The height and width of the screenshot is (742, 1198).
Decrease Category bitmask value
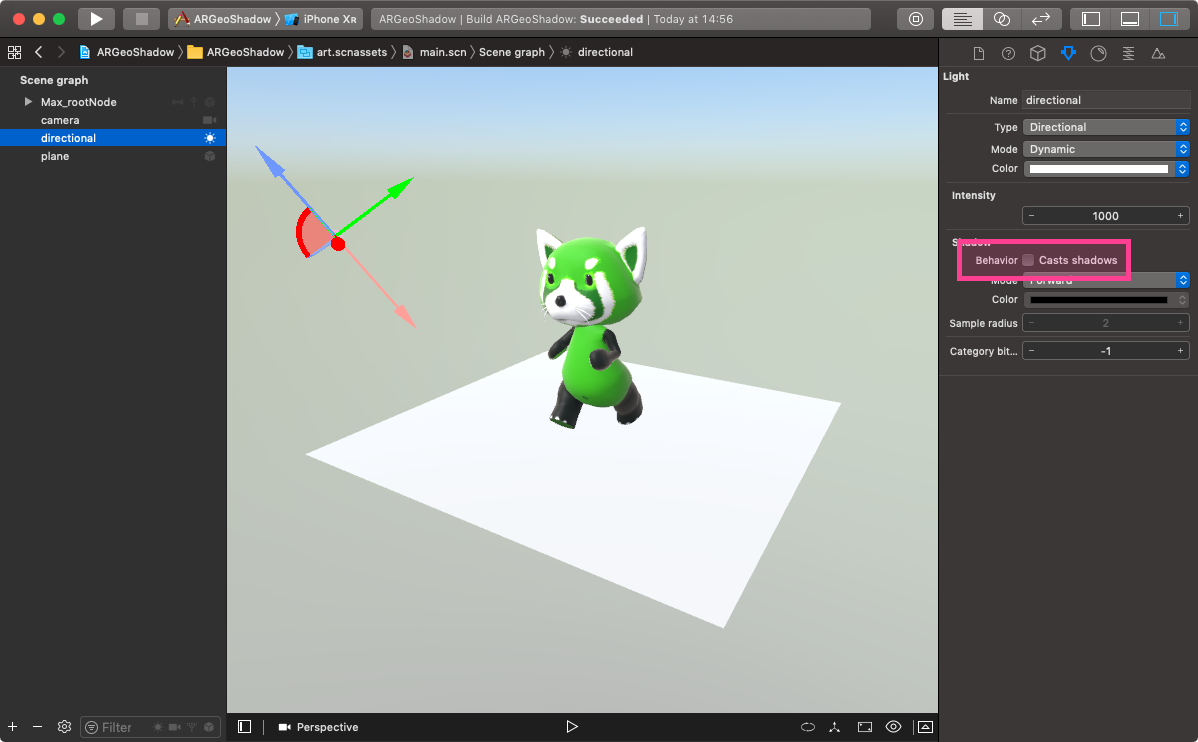1031,352
